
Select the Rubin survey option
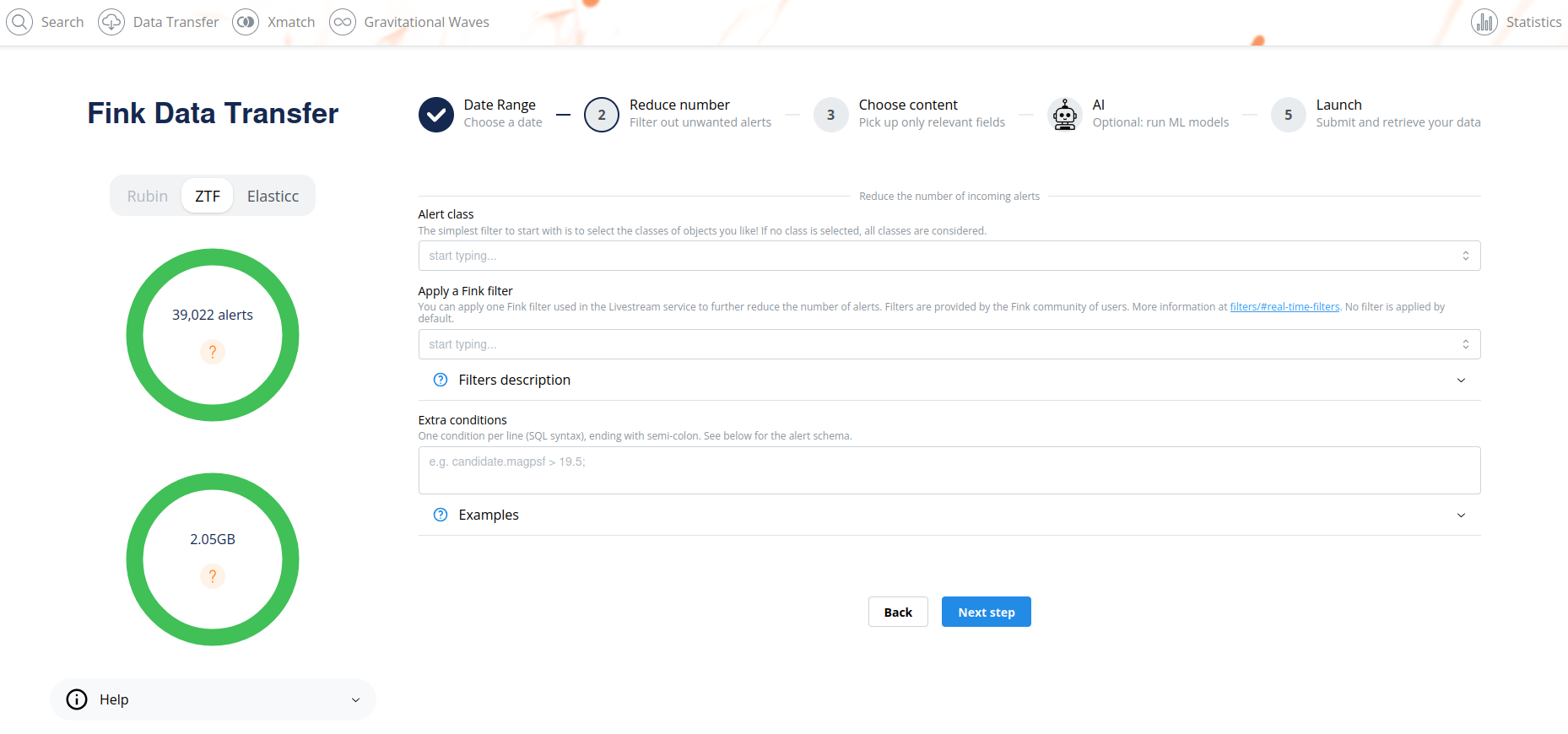pyautogui.click(x=148, y=196)
